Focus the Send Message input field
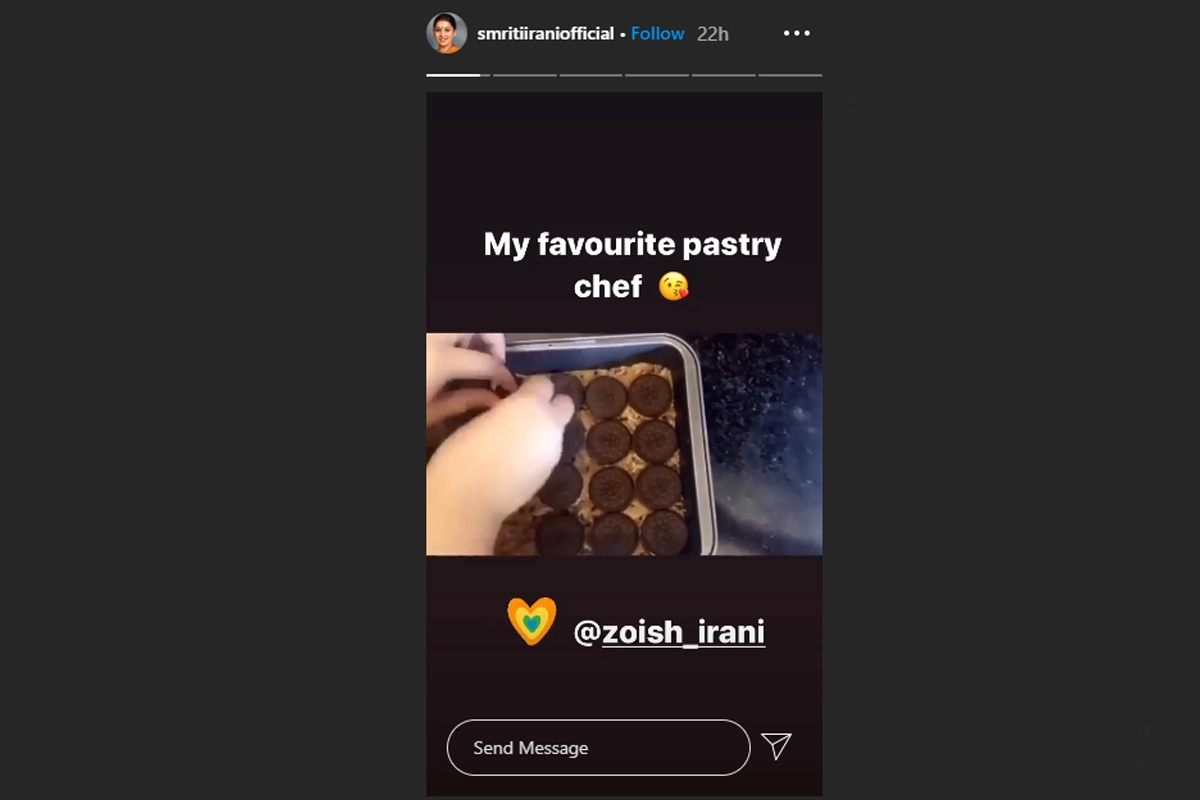 point(598,748)
